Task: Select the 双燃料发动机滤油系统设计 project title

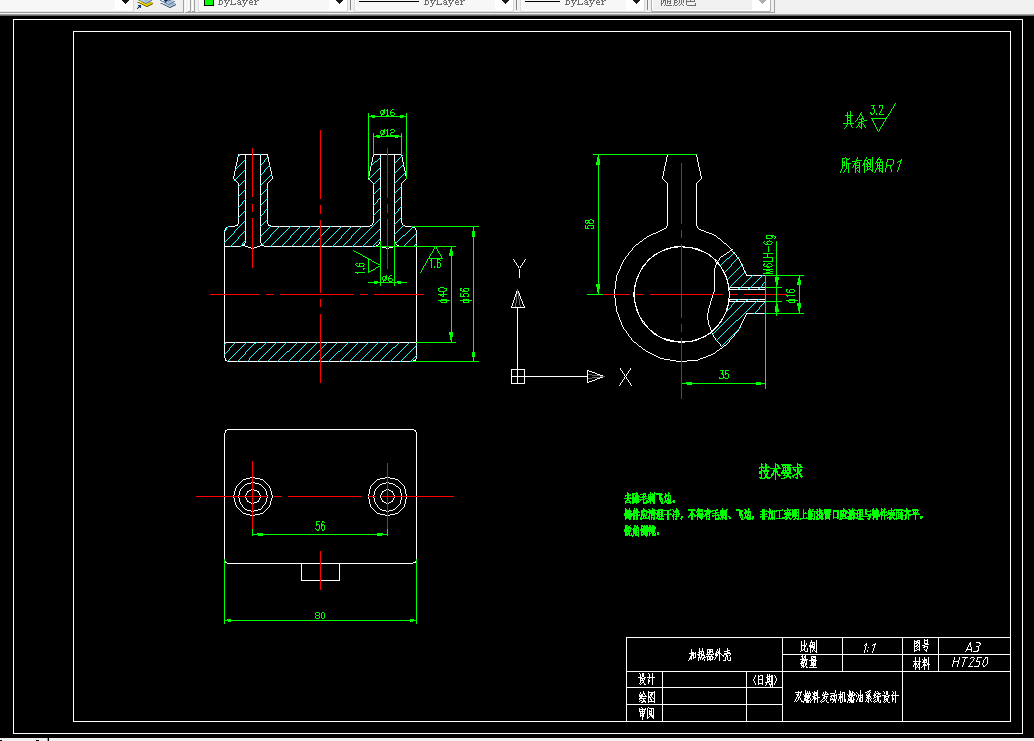Action: pyautogui.click(x=846, y=697)
